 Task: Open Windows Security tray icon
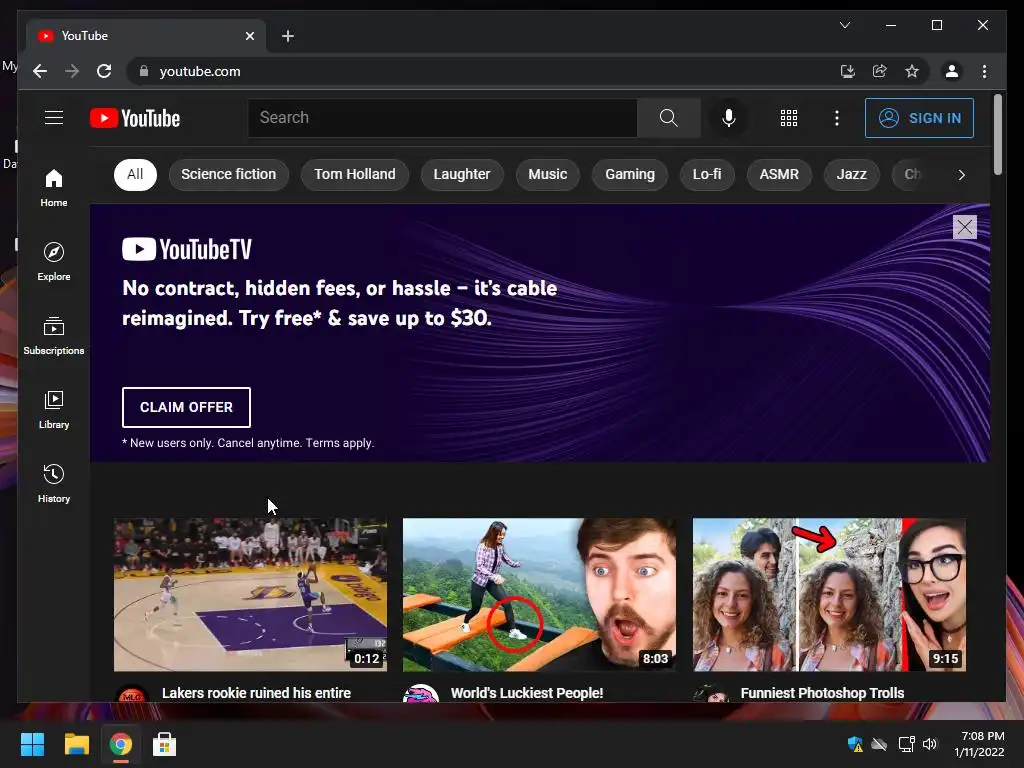(x=855, y=744)
